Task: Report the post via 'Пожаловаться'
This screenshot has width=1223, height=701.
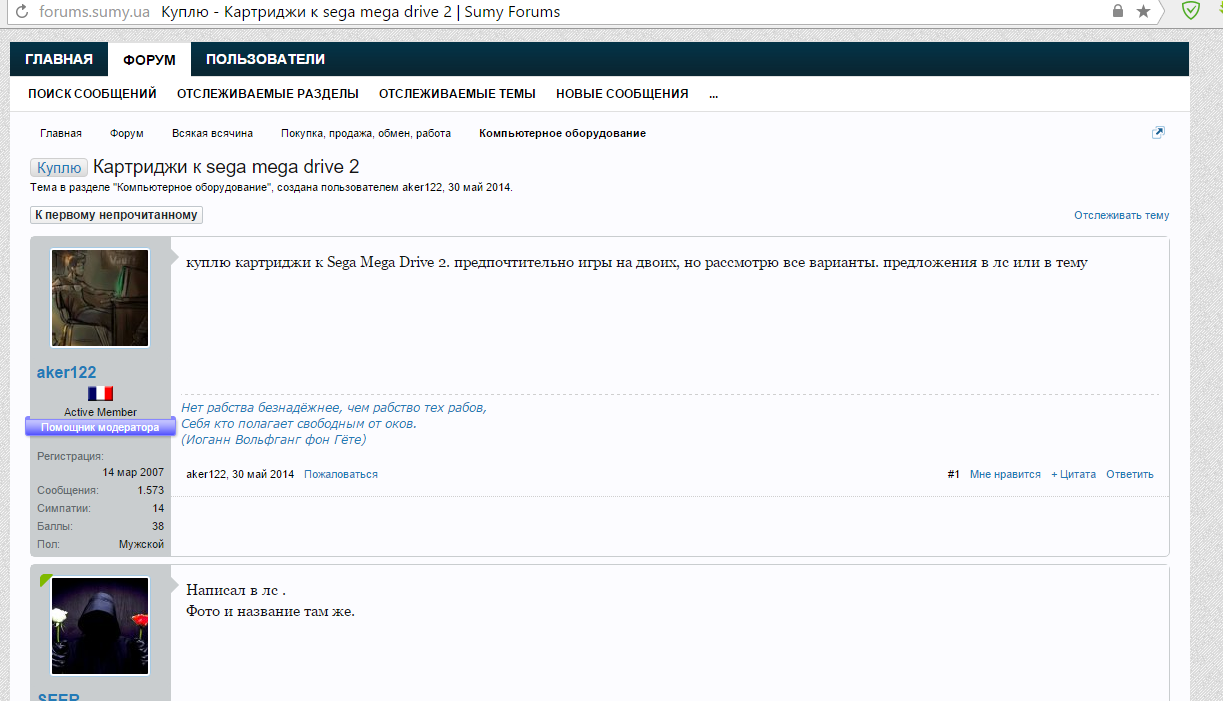Action: [x=341, y=474]
